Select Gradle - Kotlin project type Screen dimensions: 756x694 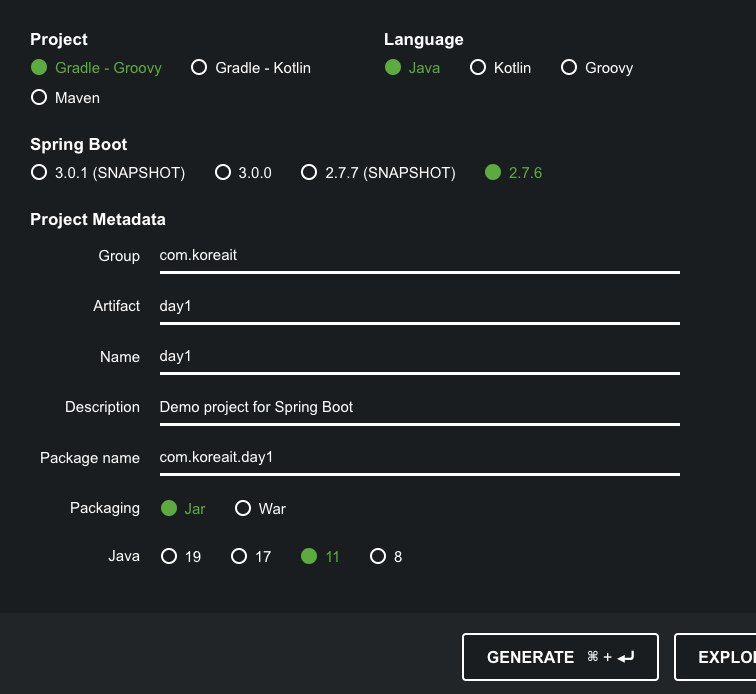coord(251,68)
